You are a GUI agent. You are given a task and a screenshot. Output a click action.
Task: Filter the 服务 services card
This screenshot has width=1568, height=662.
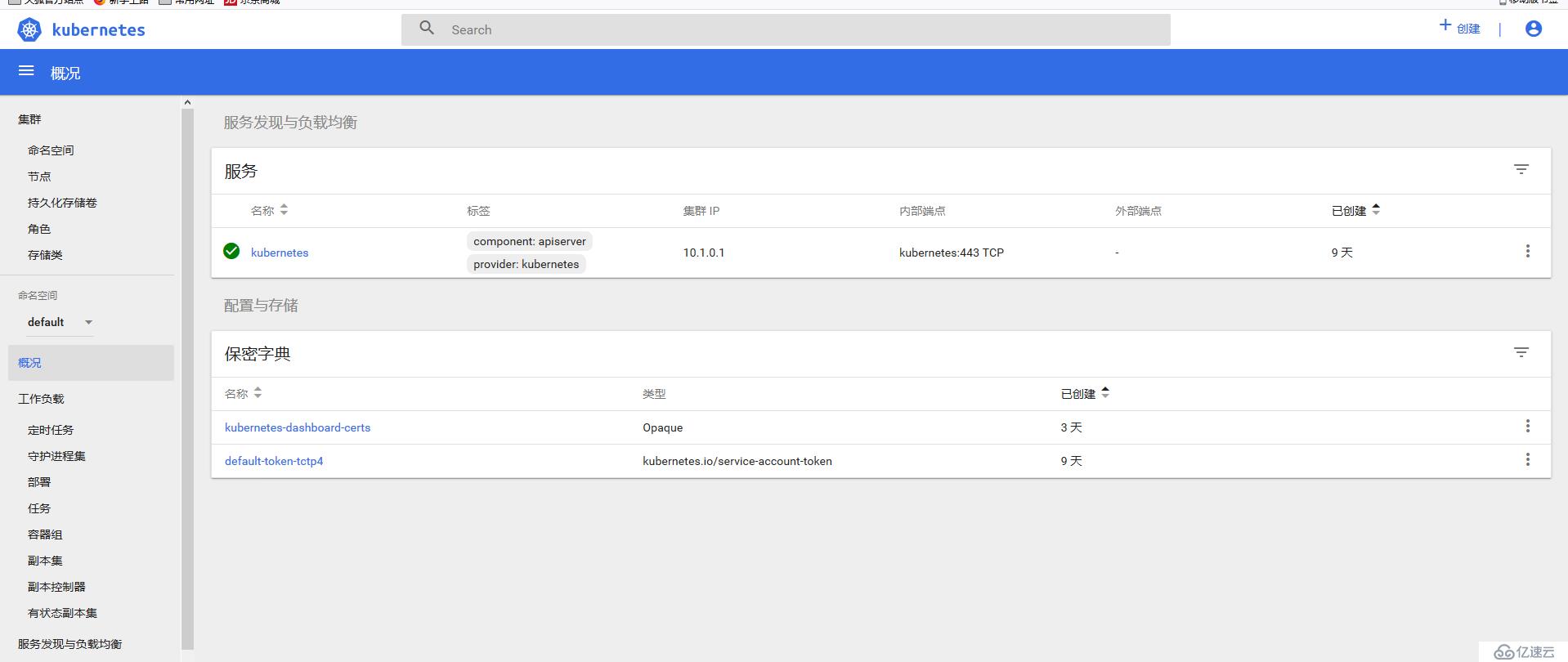[x=1521, y=169]
